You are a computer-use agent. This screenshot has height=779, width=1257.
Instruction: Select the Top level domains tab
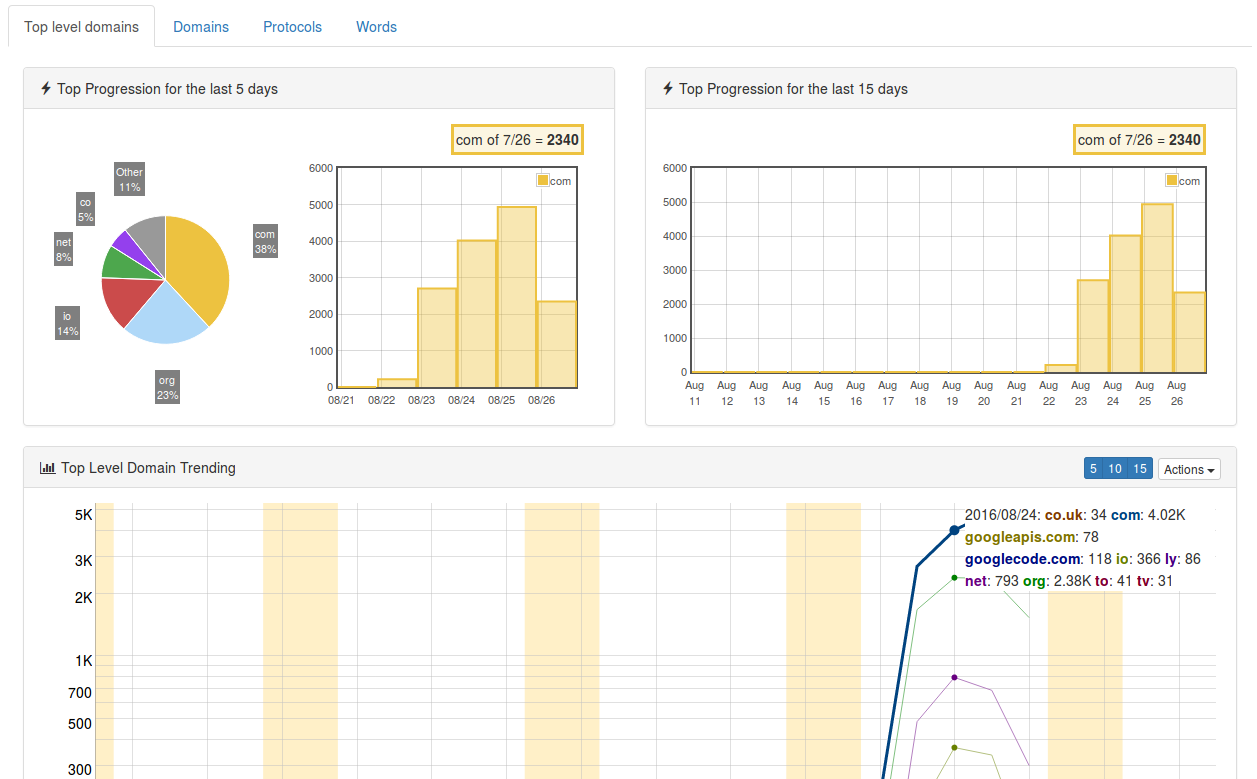[x=82, y=27]
